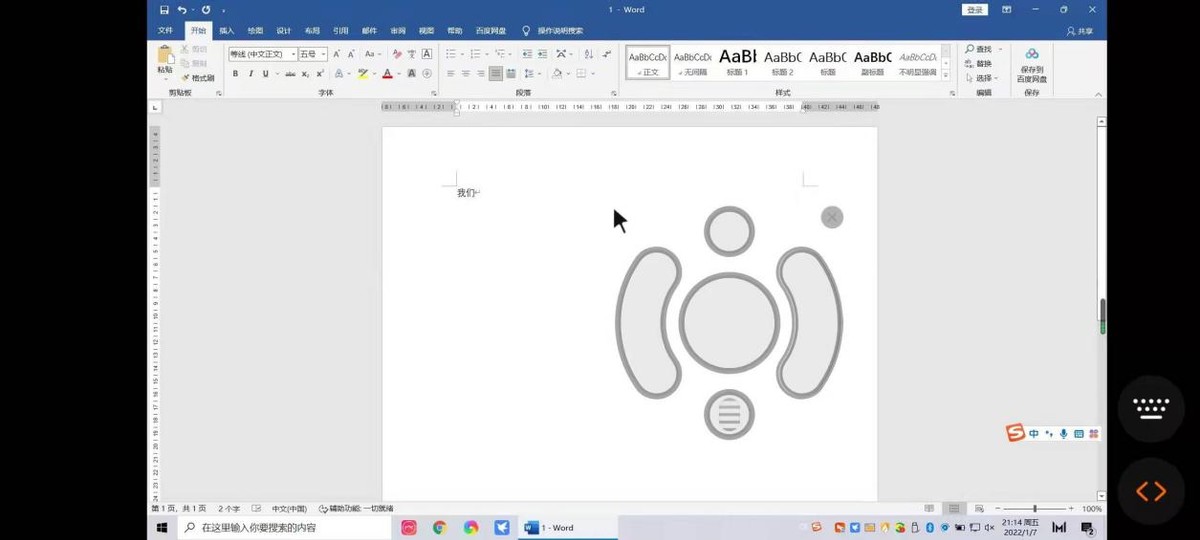The height and width of the screenshot is (540, 1200).
Task: Switch to the 视图 (View) ribbon tab
Action: tap(427, 31)
